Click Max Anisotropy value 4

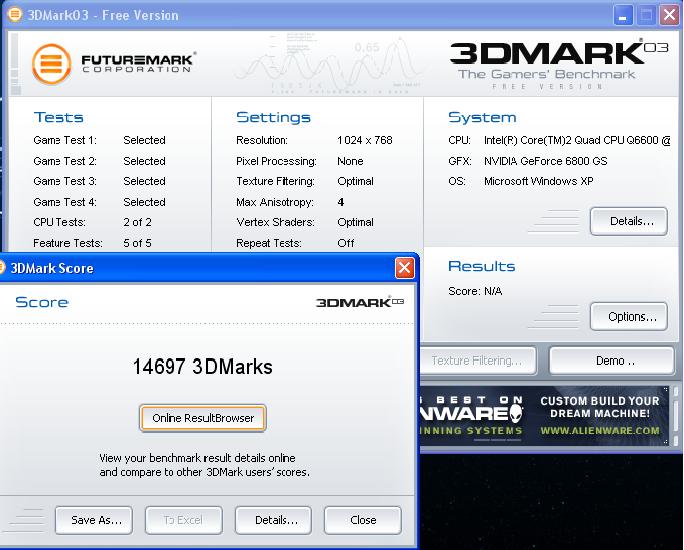(341, 202)
